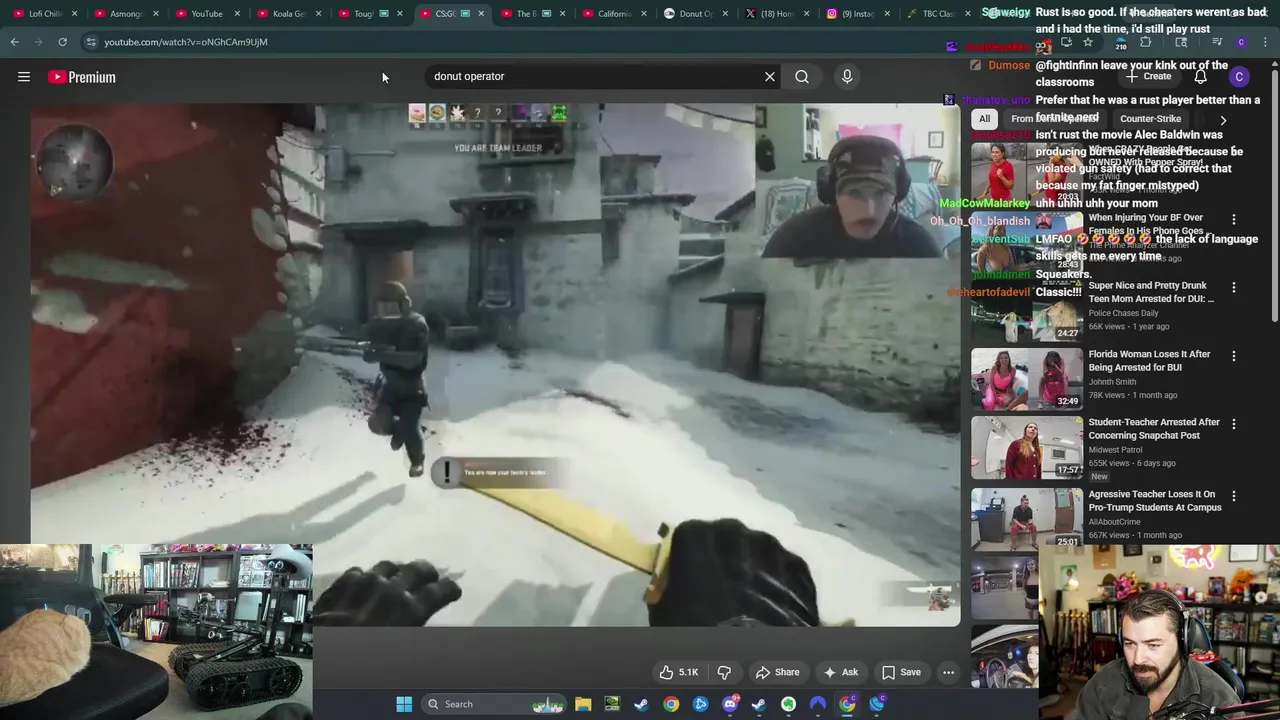1280x720 pixels.
Task: Open the YouTube account avatar menu
Action: pyautogui.click(x=1239, y=77)
